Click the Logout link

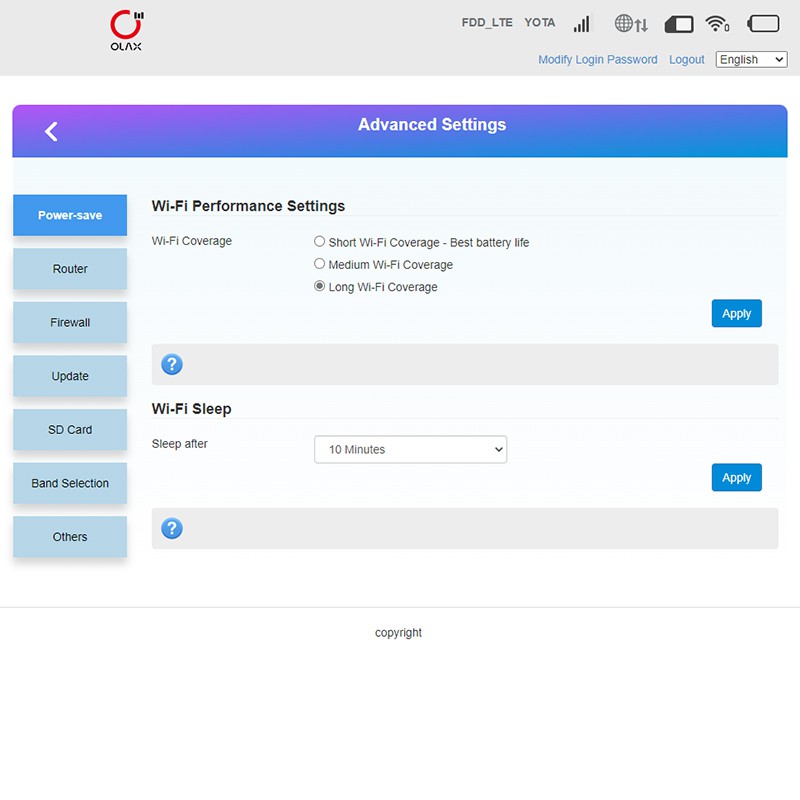686,60
